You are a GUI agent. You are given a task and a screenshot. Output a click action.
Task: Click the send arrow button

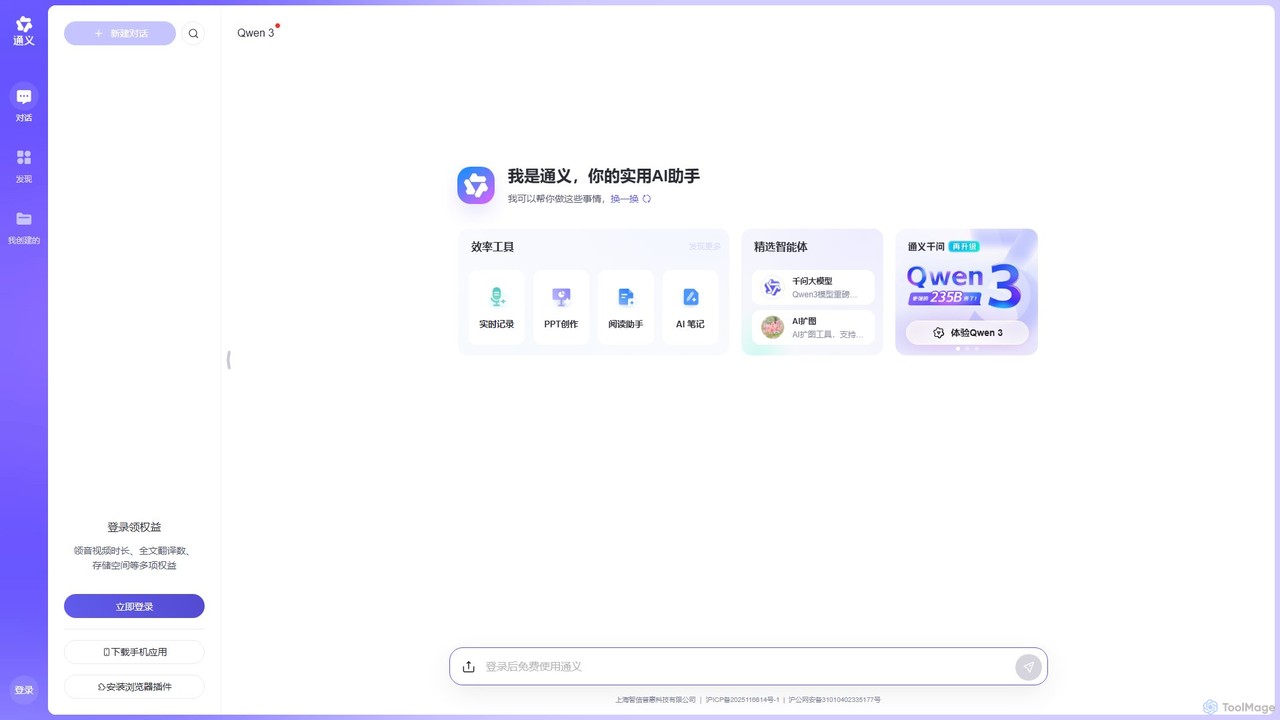coord(1028,667)
